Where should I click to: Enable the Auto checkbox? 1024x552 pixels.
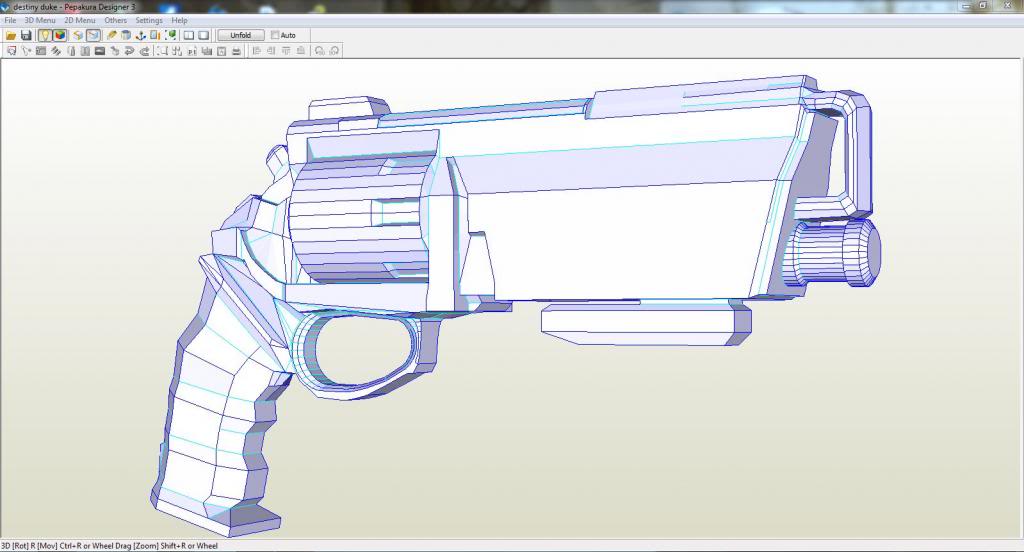275,35
